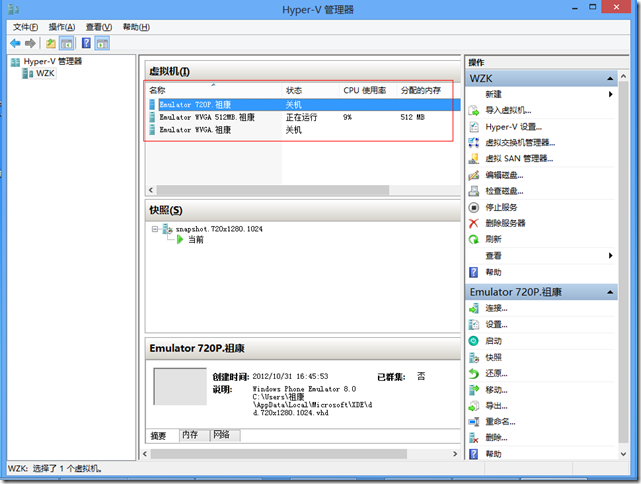Click actions pane scroll down arrow
Image resolution: width=641 pixels, height=484 pixels.
623,454
